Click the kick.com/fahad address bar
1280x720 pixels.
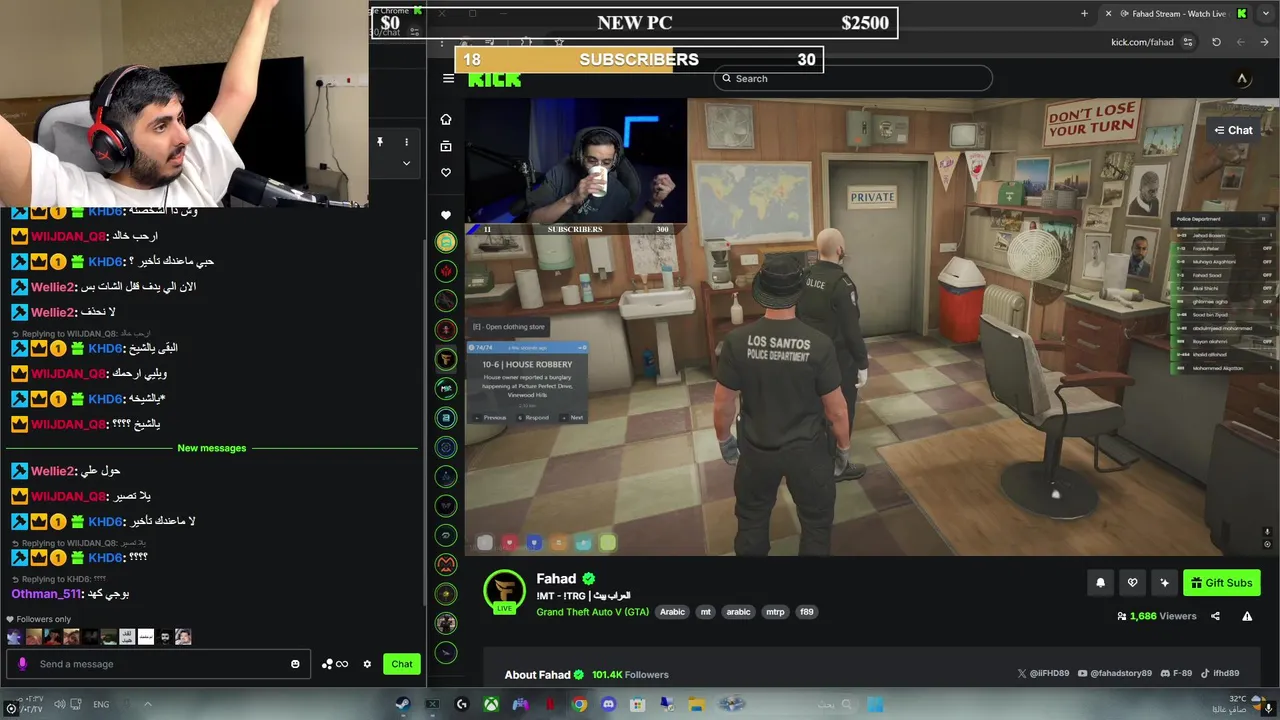(1142, 42)
